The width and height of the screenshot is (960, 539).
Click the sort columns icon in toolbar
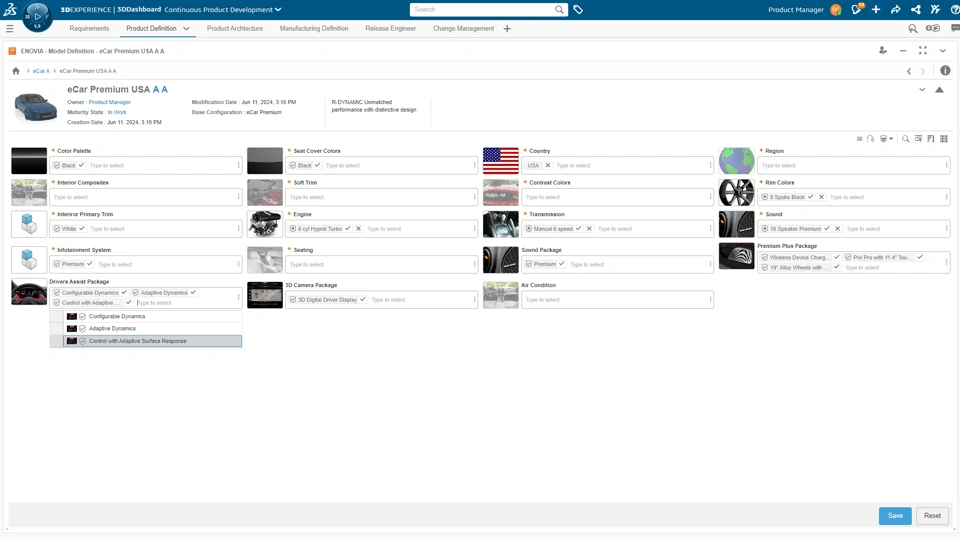(x=931, y=139)
